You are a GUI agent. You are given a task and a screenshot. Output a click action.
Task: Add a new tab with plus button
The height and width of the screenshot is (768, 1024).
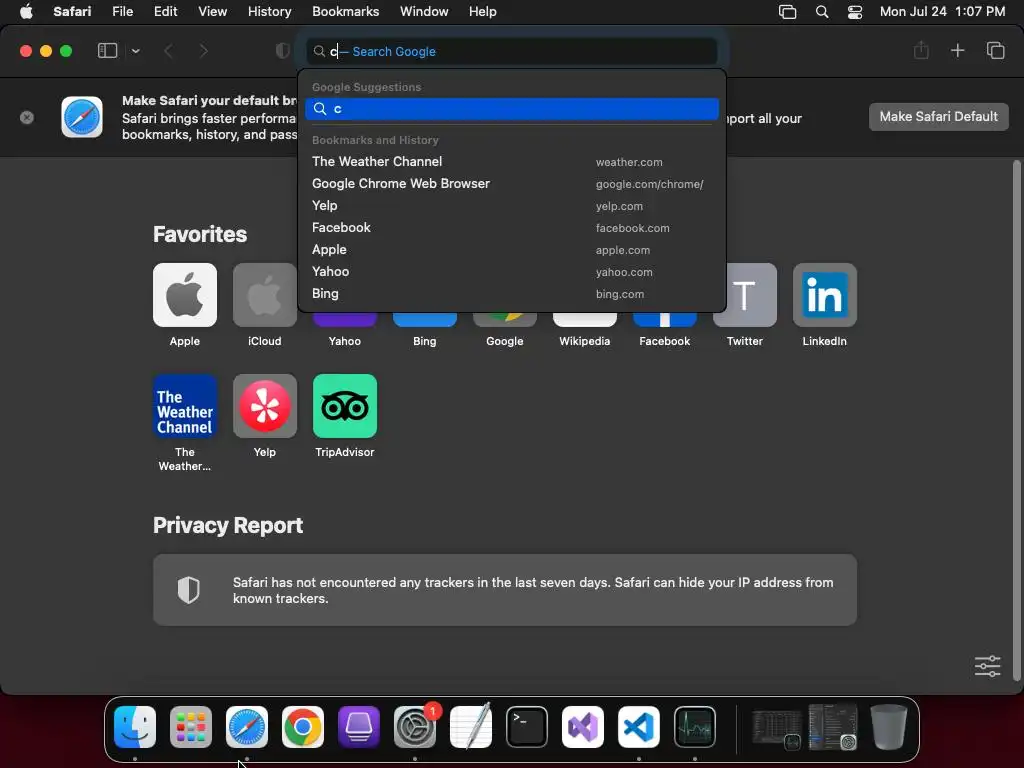[x=957, y=50]
